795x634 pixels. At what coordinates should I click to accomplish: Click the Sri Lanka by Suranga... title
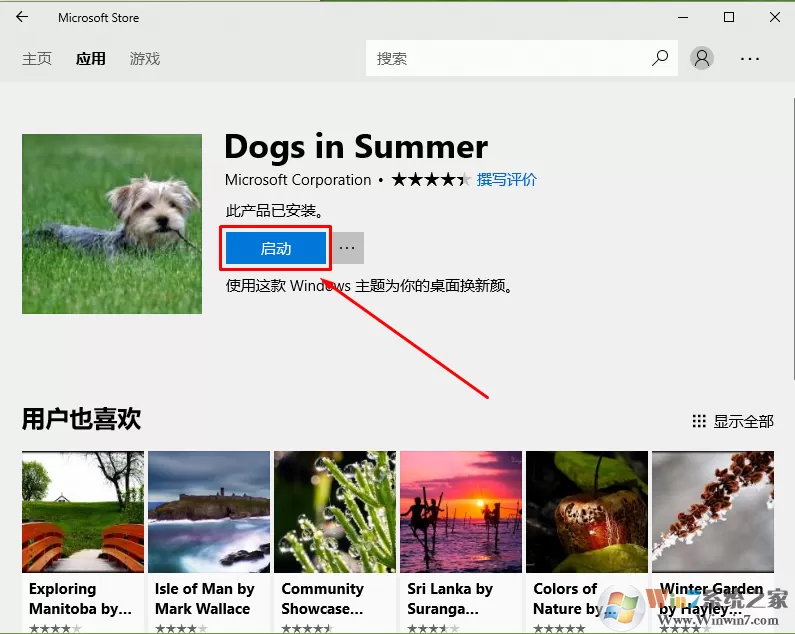[x=450, y=598]
